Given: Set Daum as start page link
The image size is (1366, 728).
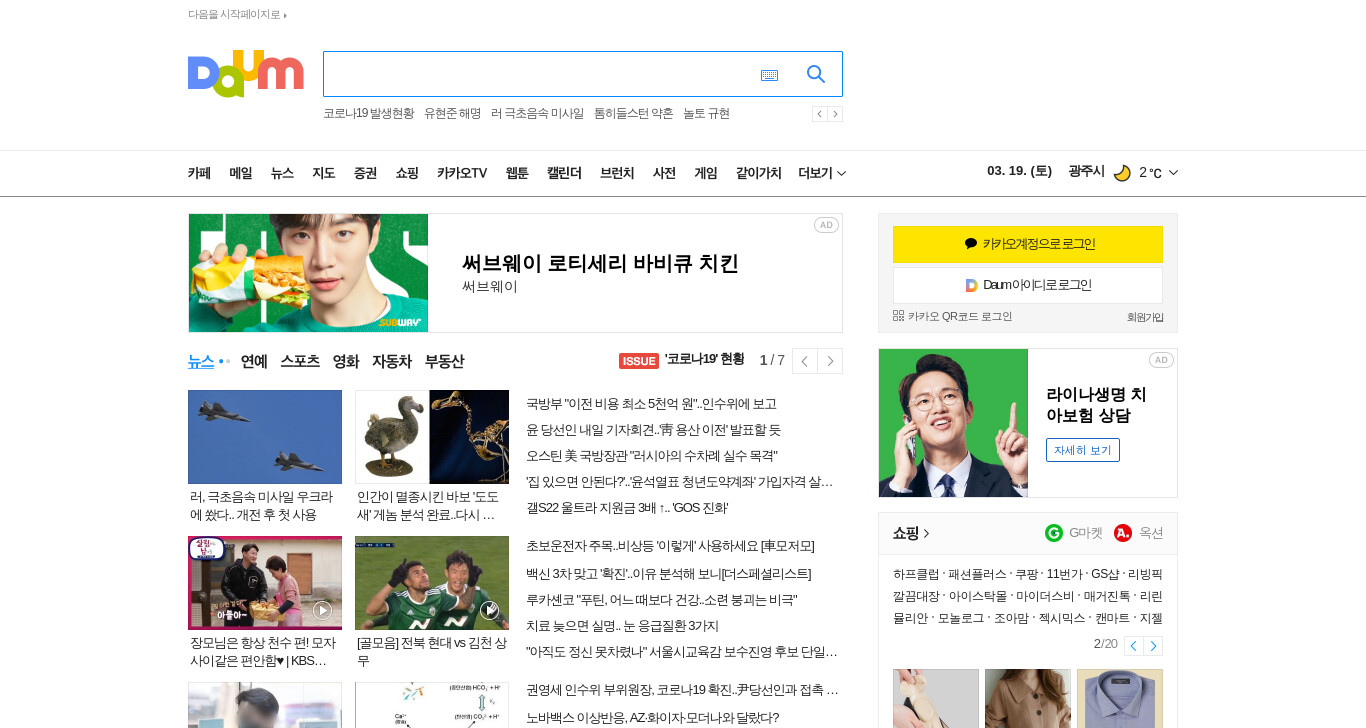Looking at the screenshot, I should click(237, 15).
